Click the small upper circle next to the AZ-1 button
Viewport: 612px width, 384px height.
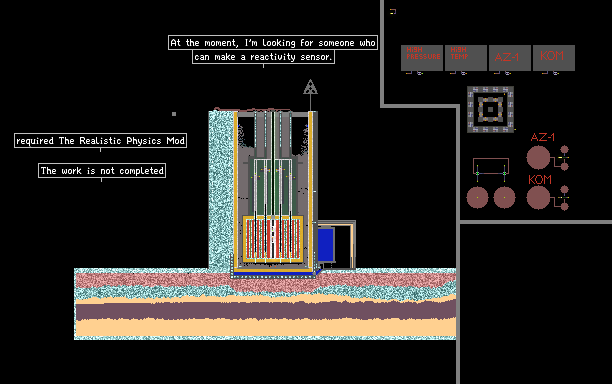click(564, 149)
